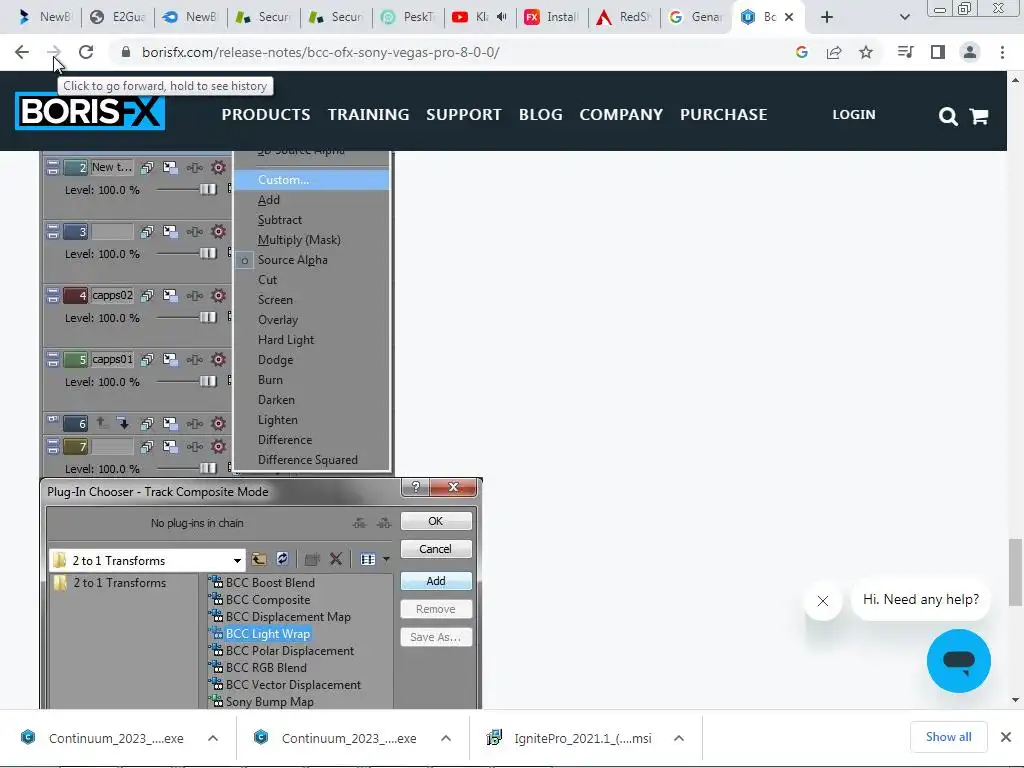The height and width of the screenshot is (768, 1024).
Task: Open the view mode icon in chooser
Action: point(368,560)
